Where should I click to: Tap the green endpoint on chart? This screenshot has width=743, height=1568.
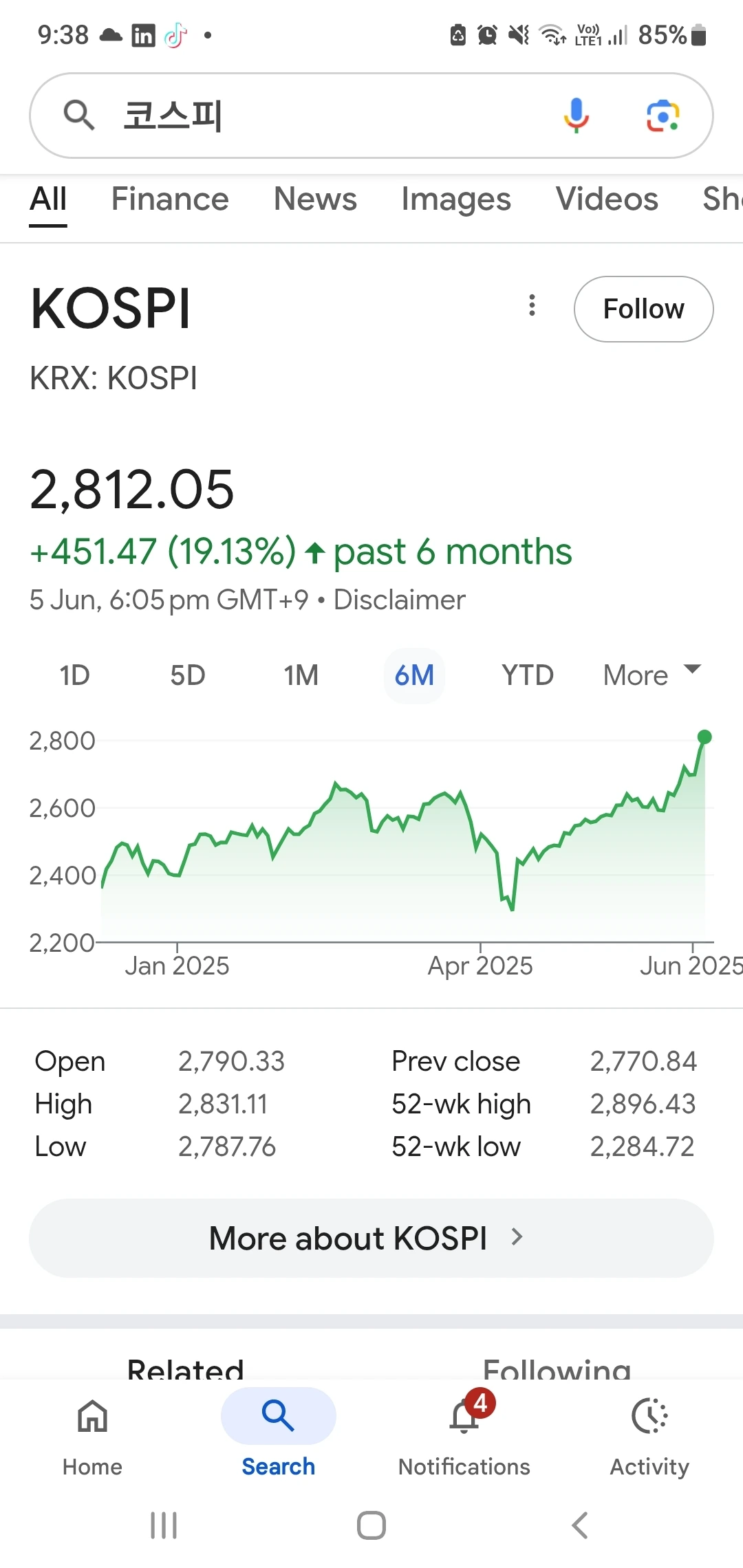tap(704, 737)
